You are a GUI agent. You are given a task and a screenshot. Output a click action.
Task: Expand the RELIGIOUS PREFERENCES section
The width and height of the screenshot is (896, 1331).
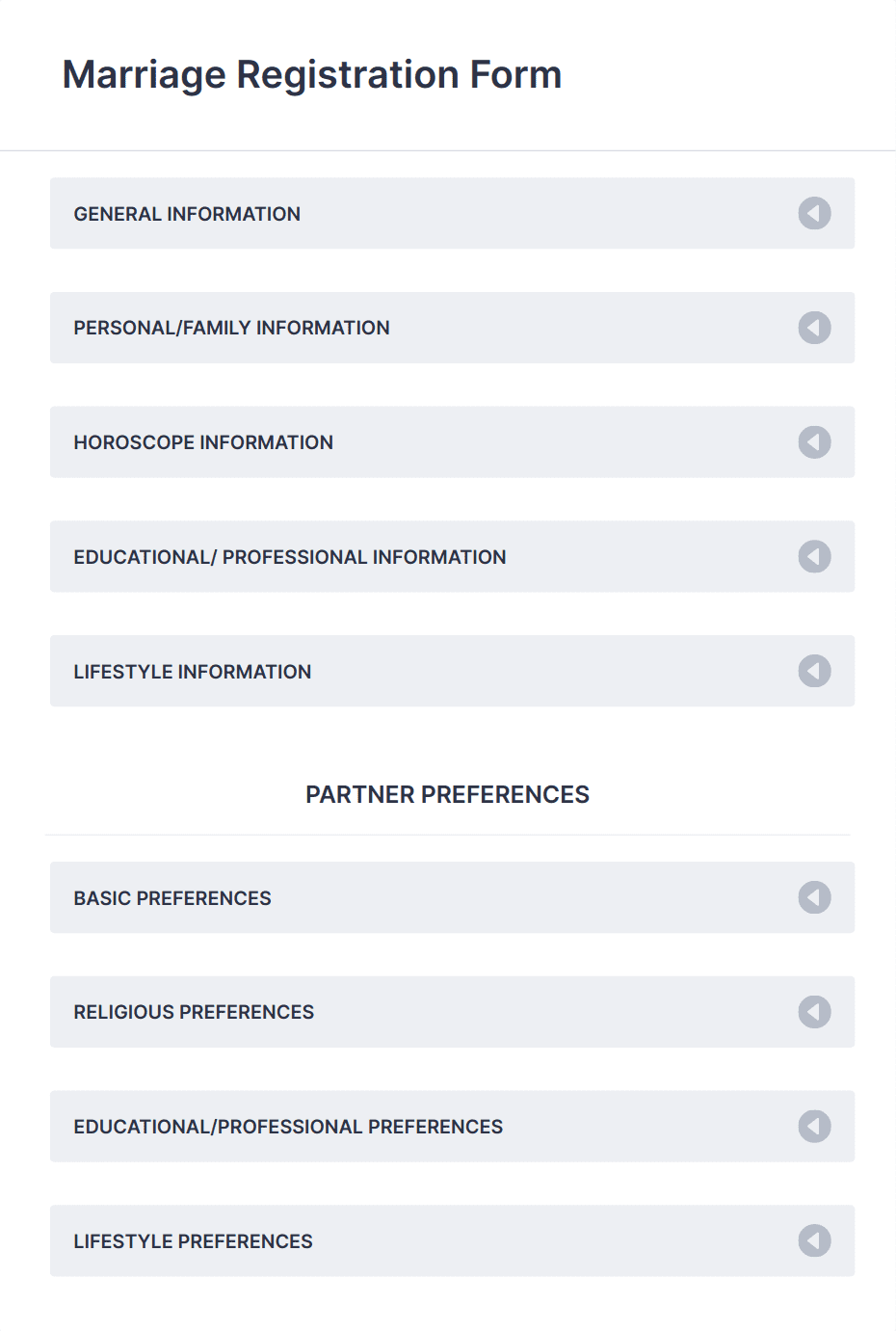click(x=448, y=1012)
